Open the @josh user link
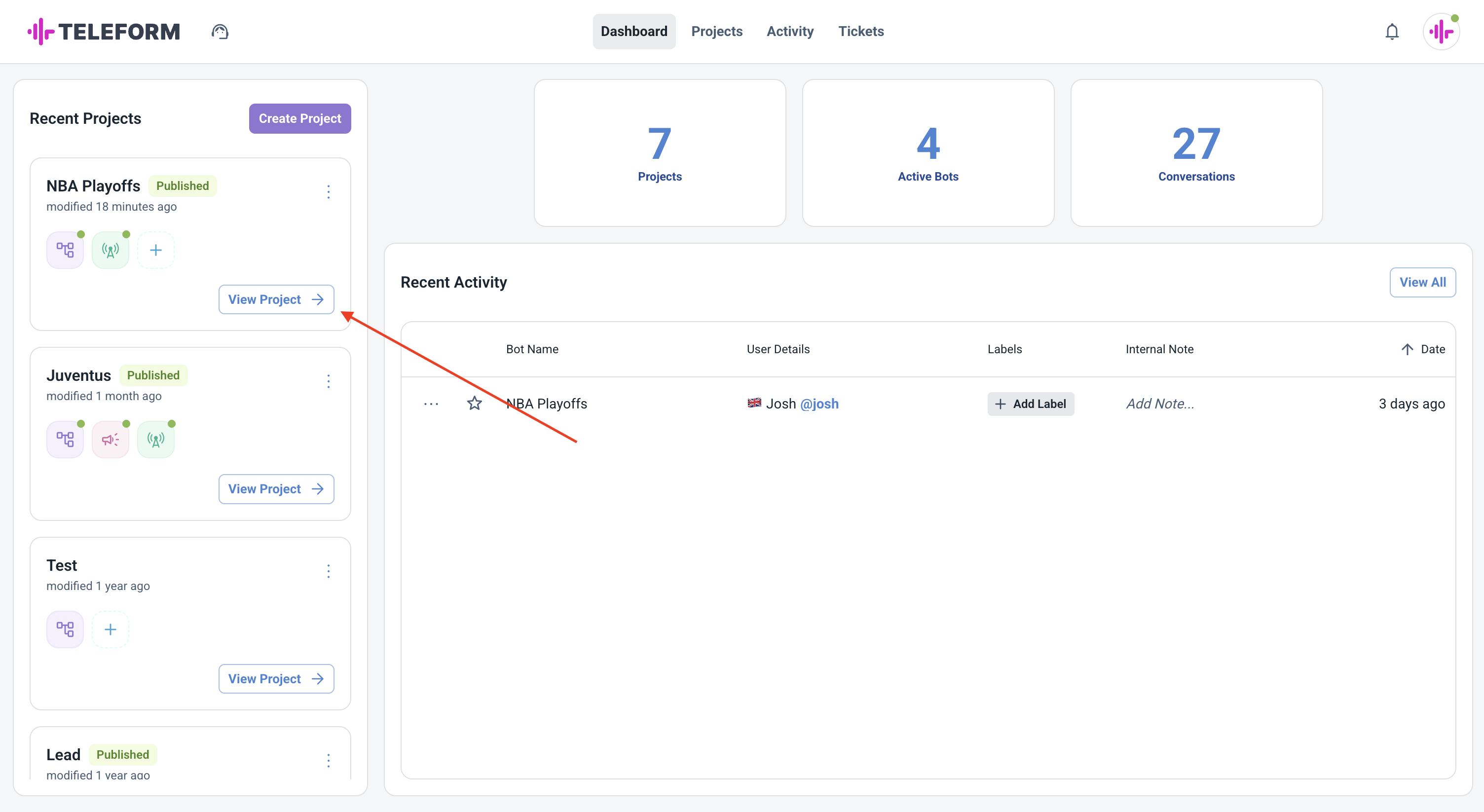This screenshot has height=812, width=1484. pos(819,404)
